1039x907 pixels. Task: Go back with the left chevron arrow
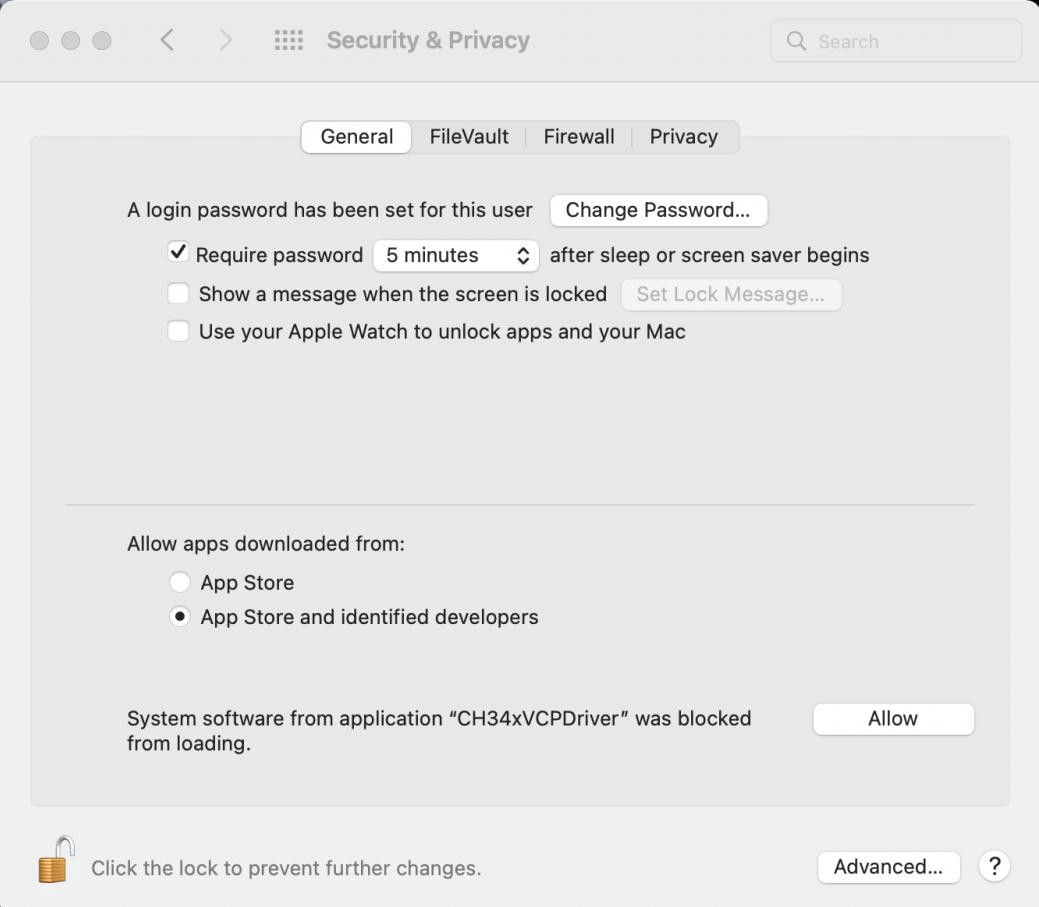point(167,41)
